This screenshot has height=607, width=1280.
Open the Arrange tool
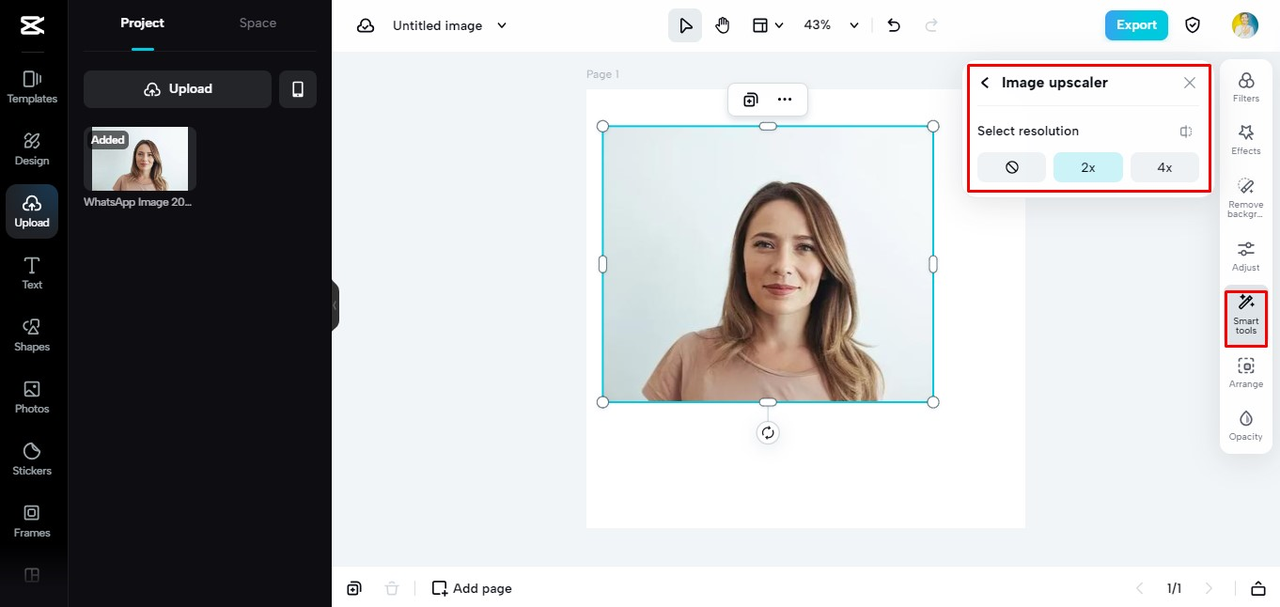(1246, 373)
